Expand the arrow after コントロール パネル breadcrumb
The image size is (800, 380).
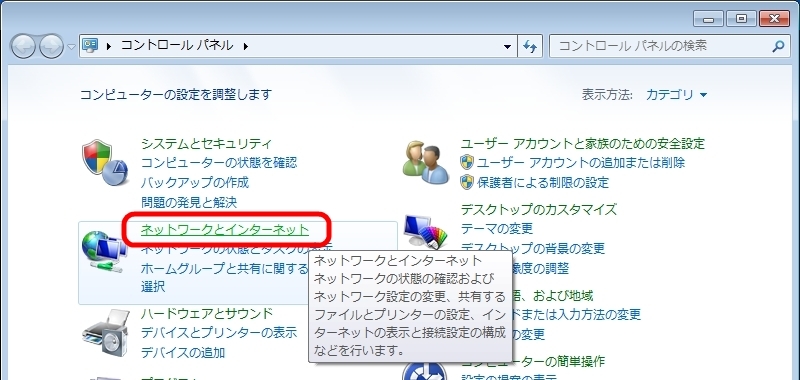coord(245,46)
